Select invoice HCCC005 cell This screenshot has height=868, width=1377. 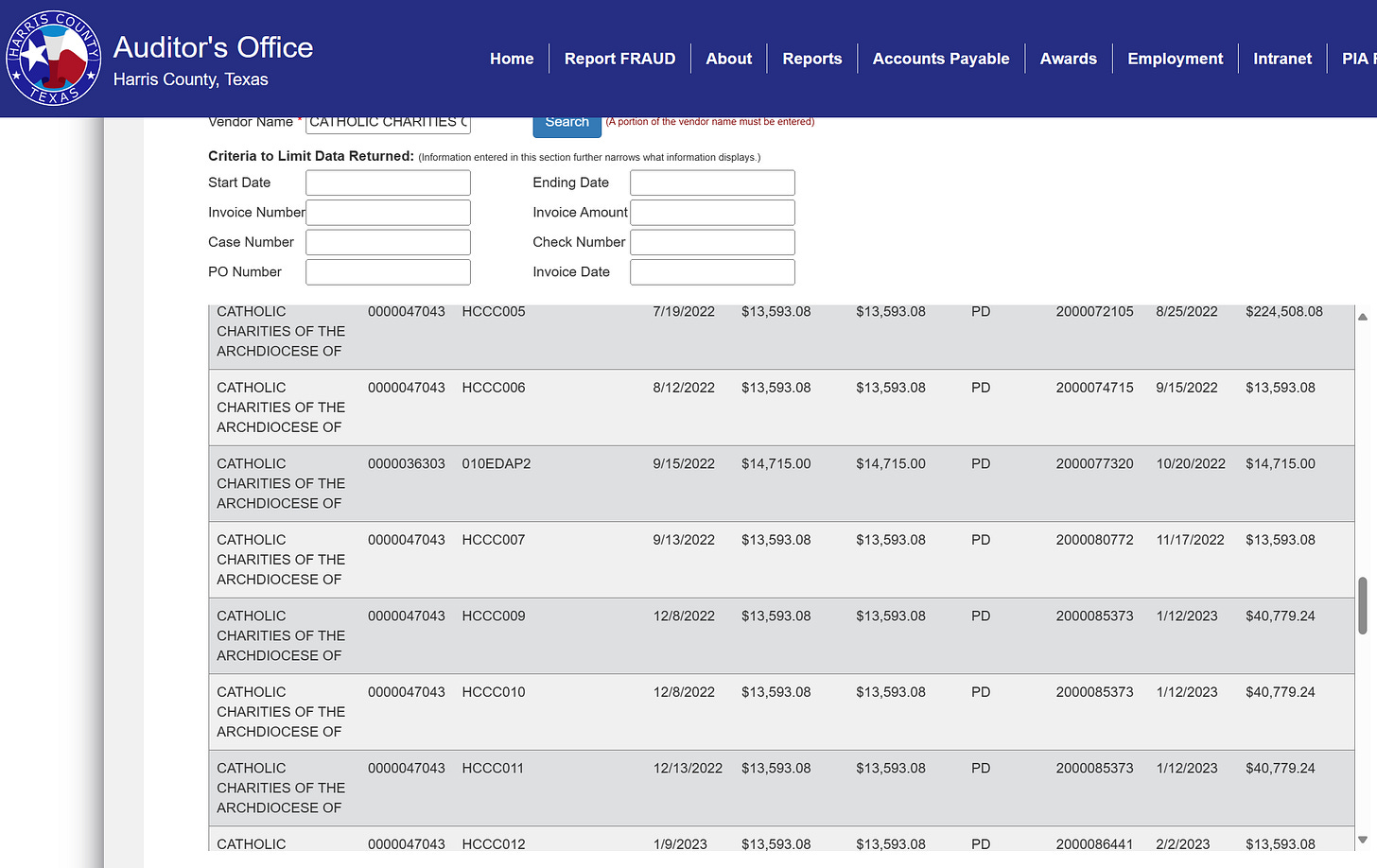pos(494,311)
